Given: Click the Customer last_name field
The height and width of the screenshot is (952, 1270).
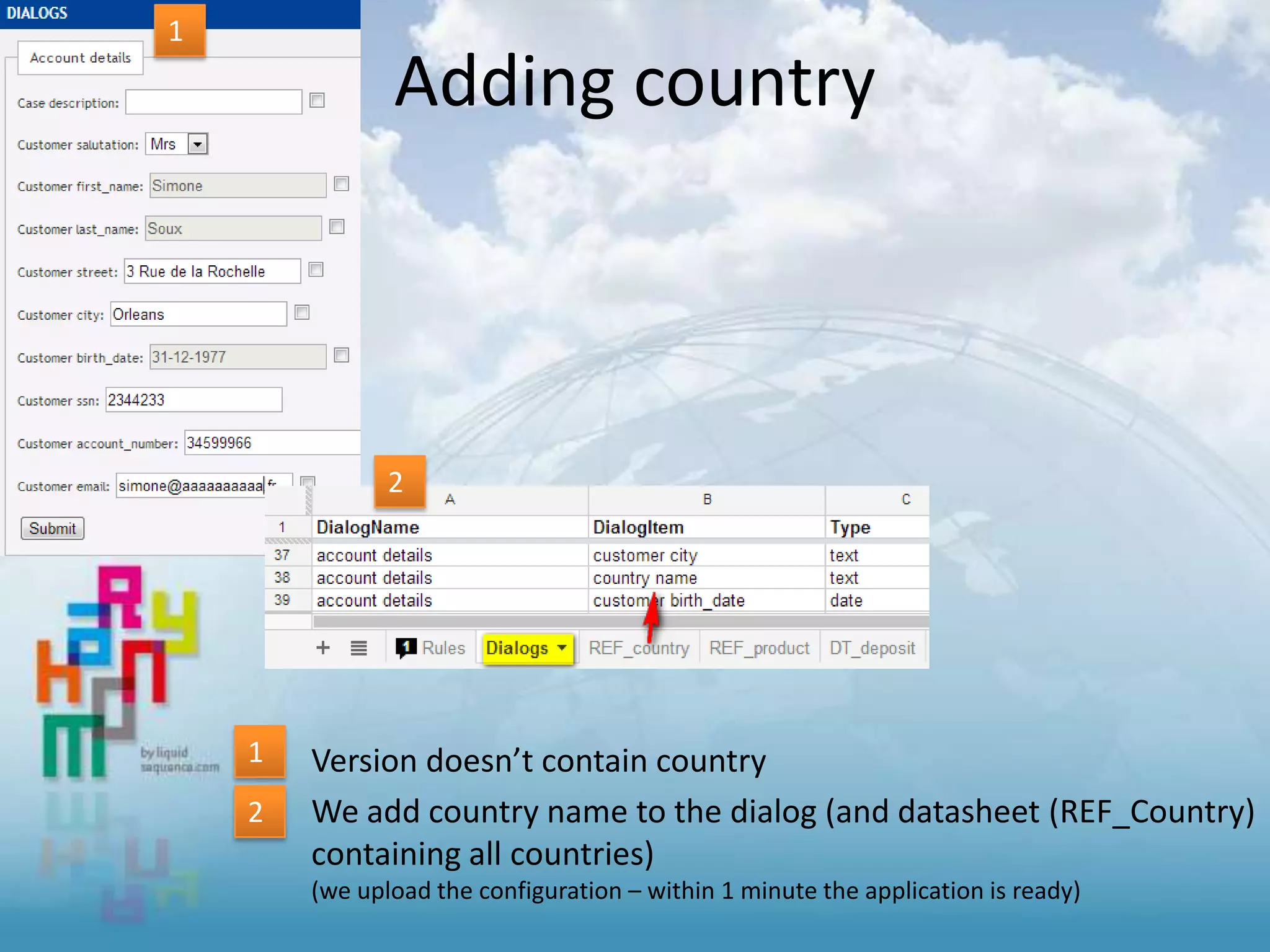Looking at the screenshot, I should [233, 228].
